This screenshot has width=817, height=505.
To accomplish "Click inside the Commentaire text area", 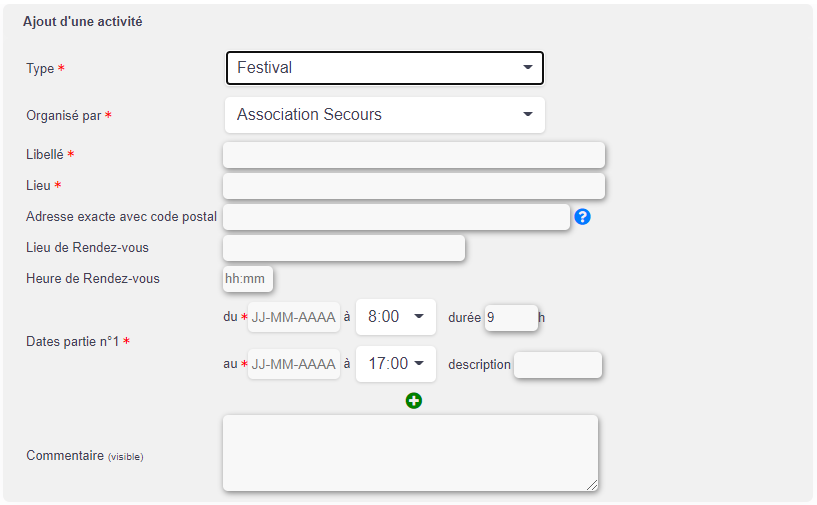I will pos(410,453).
